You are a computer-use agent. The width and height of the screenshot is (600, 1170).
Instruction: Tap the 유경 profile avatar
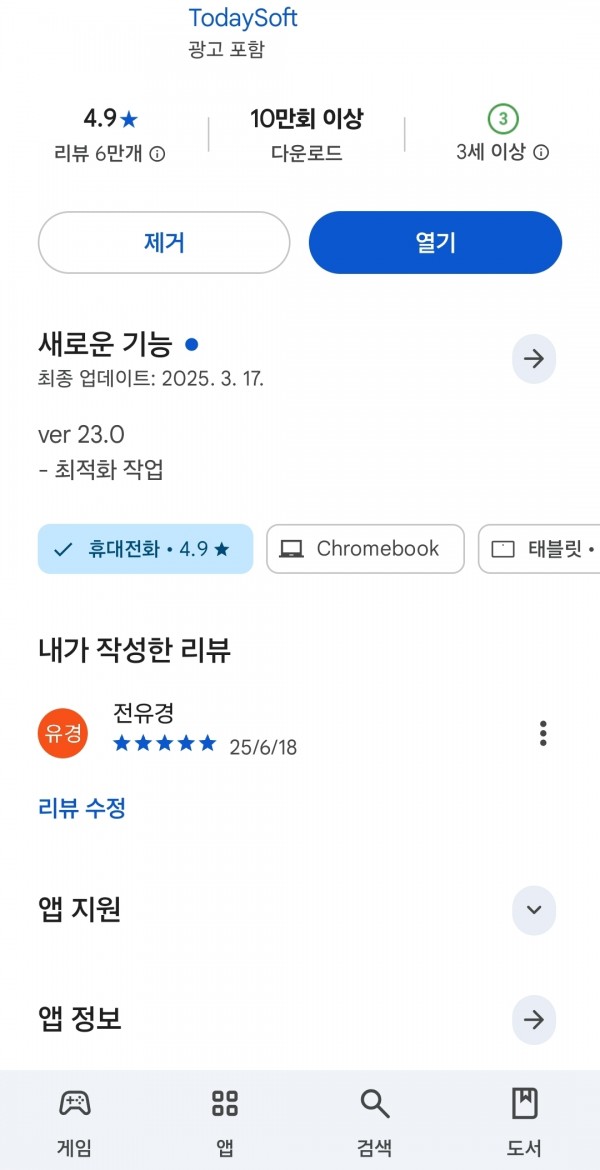pos(63,733)
